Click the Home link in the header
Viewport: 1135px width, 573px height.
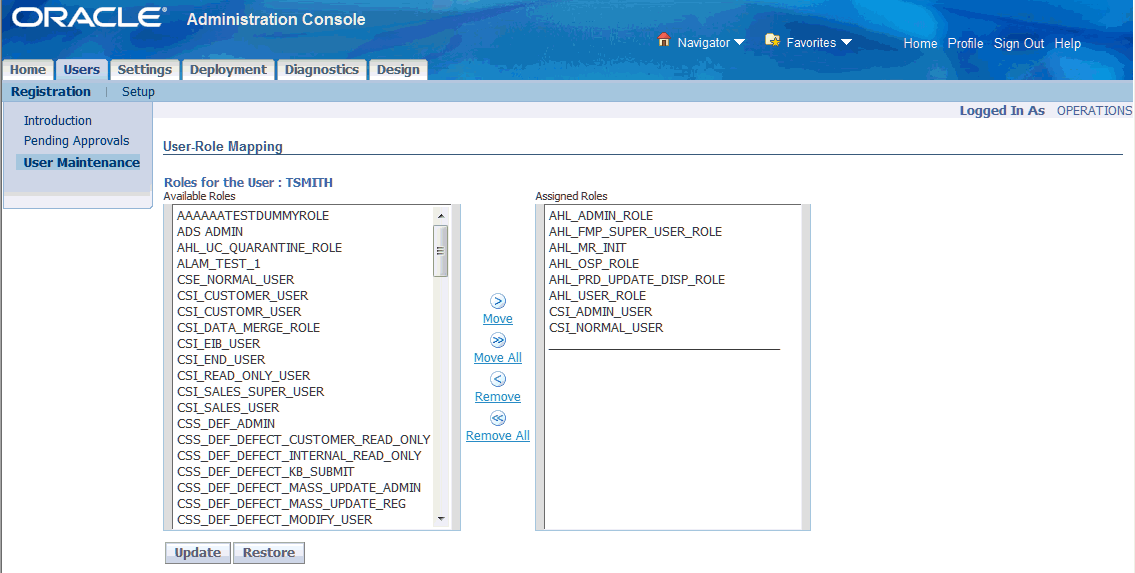pos(920,43)
